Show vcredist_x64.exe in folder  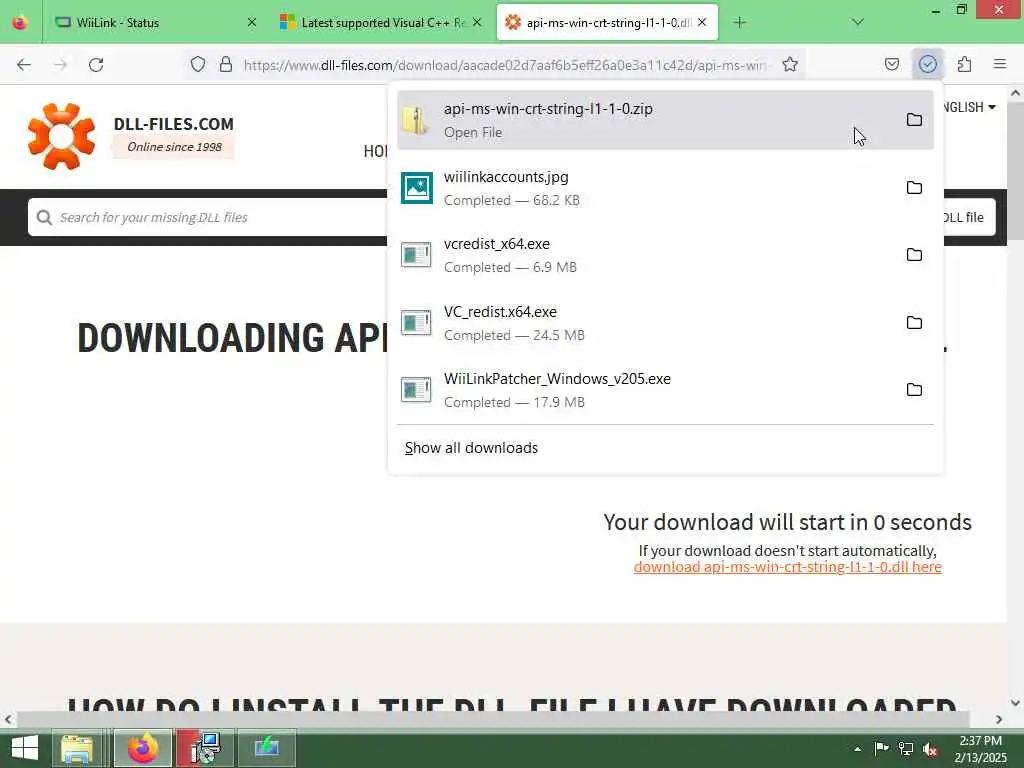(914, 255)
